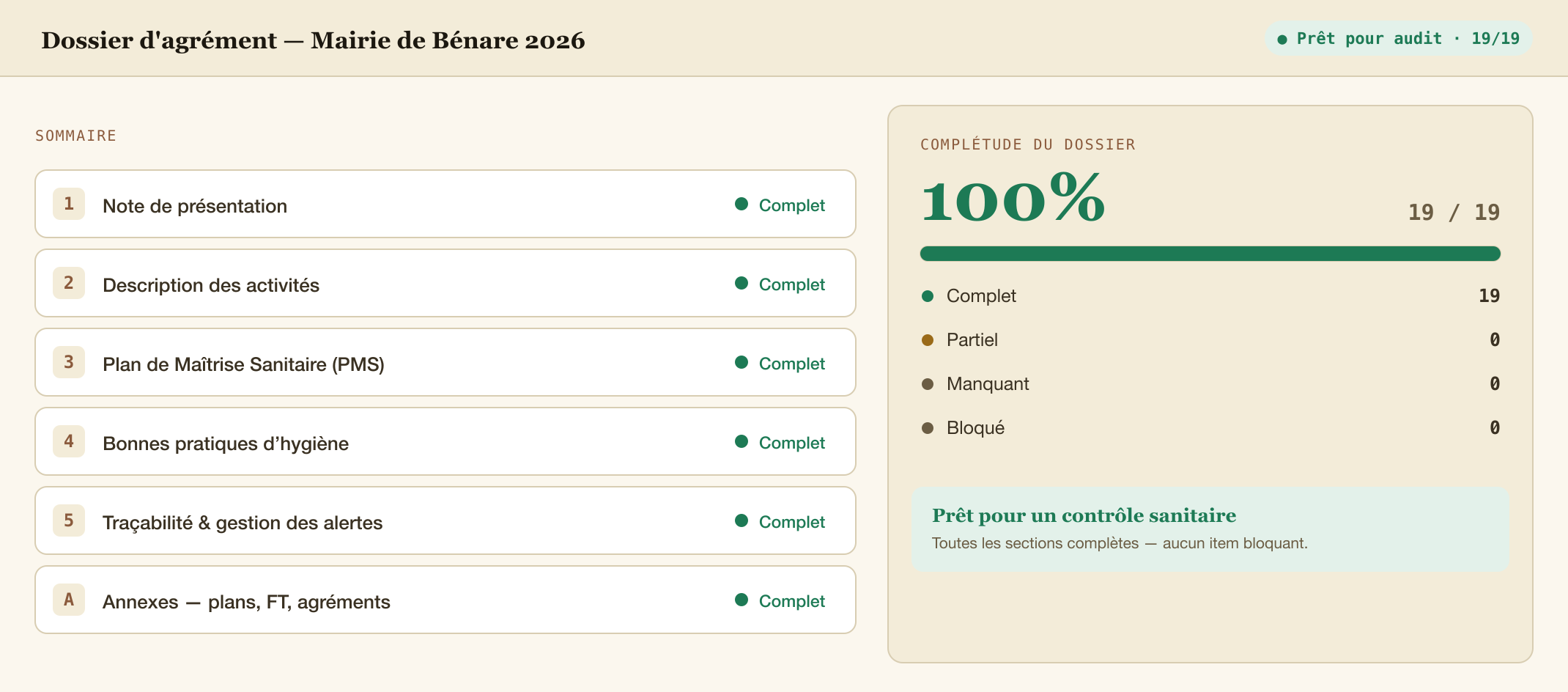Image resolution: width=1568 pixels, height=692 pixels.
Task: Click number badge 1 in the sommaire
Action: coord(69,204)
